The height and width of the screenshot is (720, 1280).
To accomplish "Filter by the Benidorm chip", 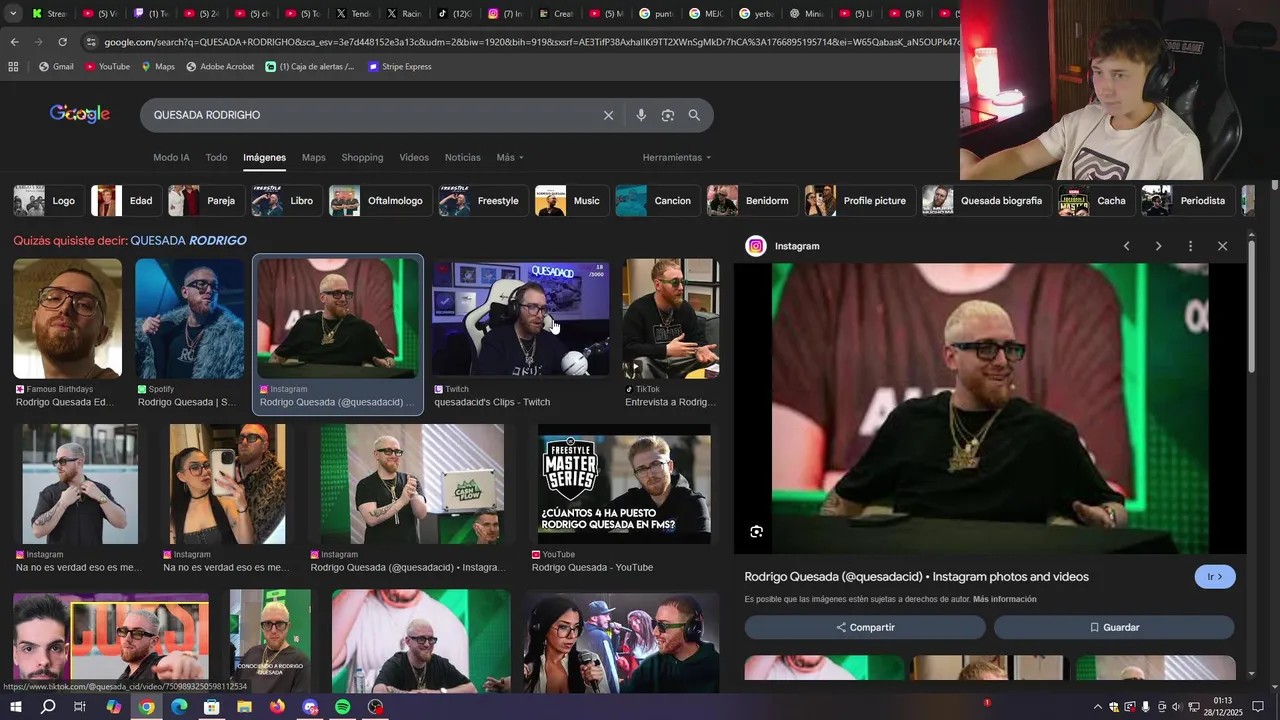I will pos(752,201).
